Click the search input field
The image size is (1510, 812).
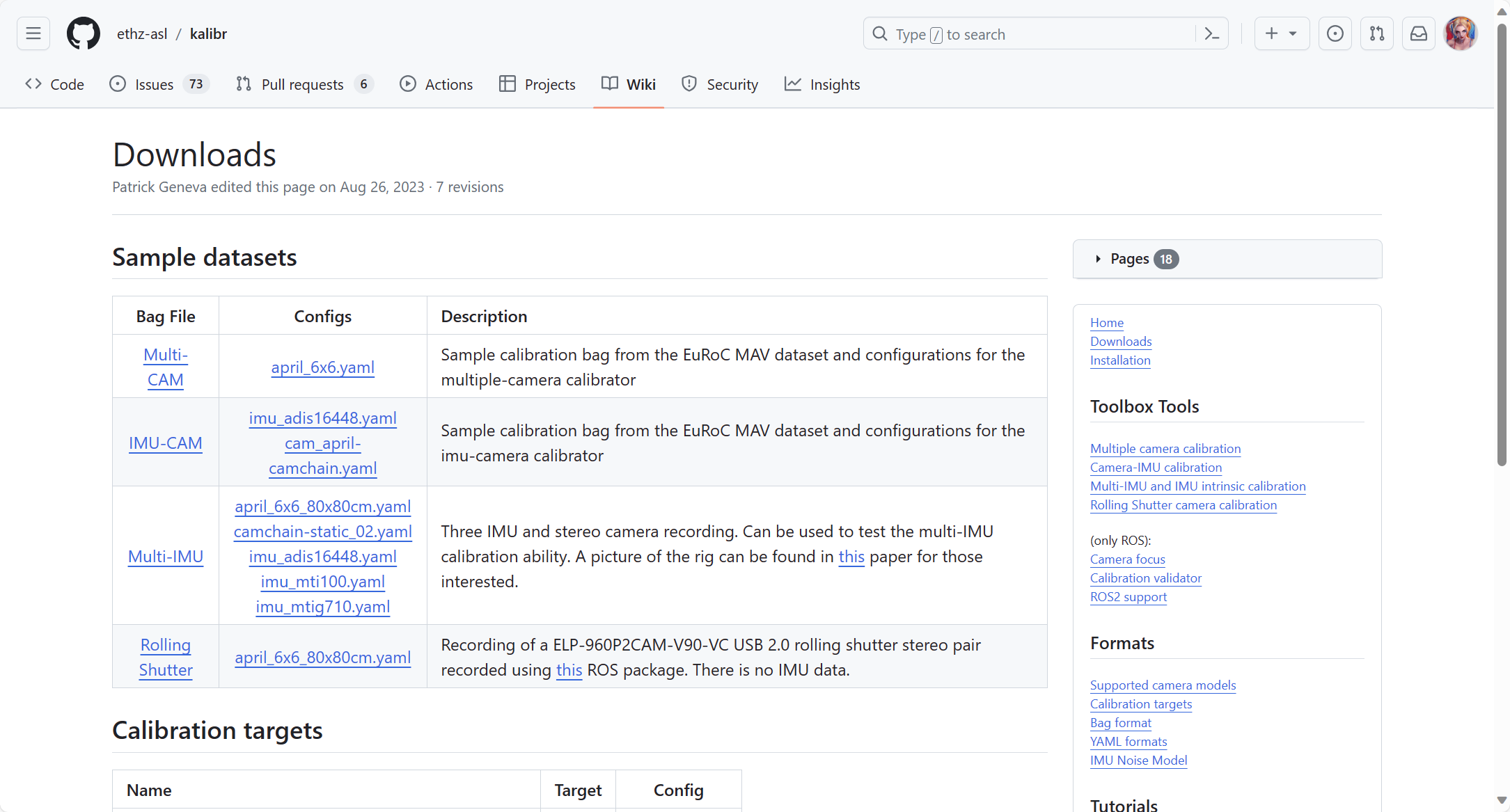(x=1030, y=34)
